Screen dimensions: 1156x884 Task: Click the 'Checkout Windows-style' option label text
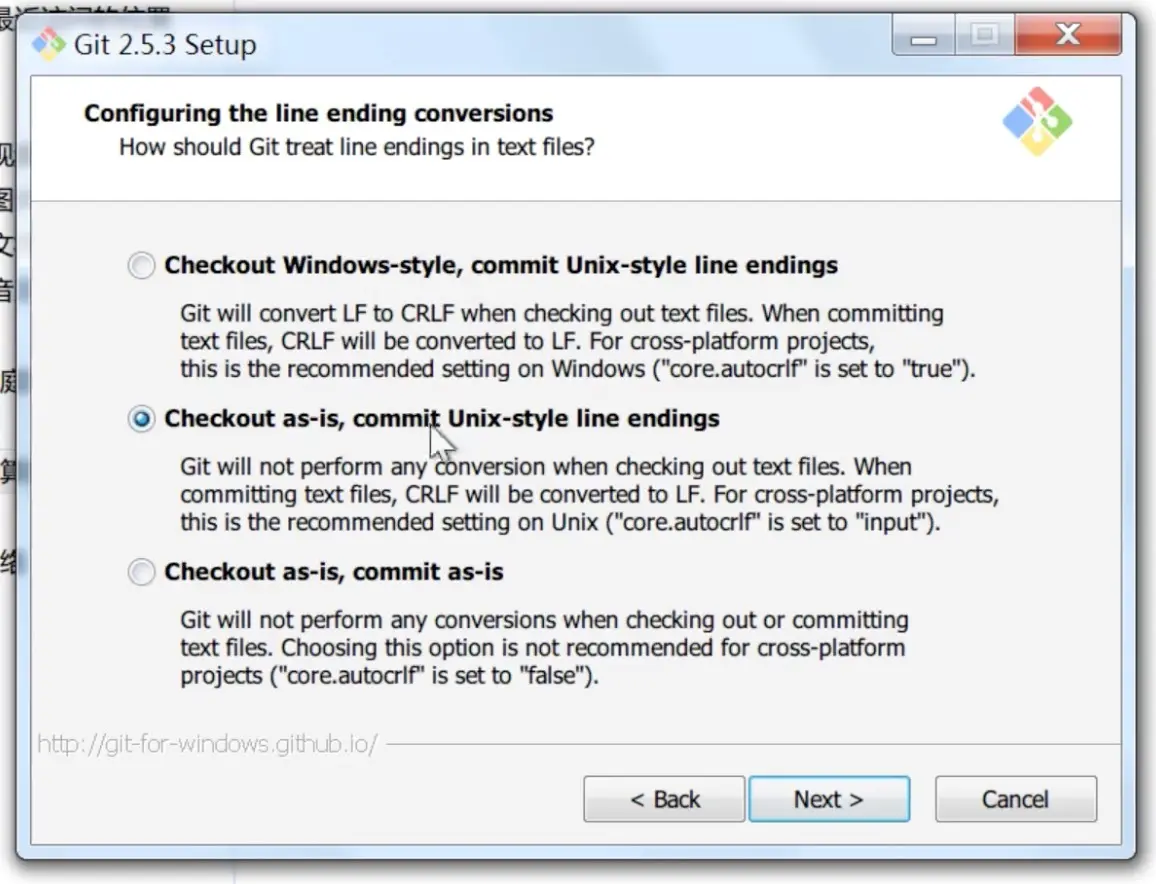(501, 266)
